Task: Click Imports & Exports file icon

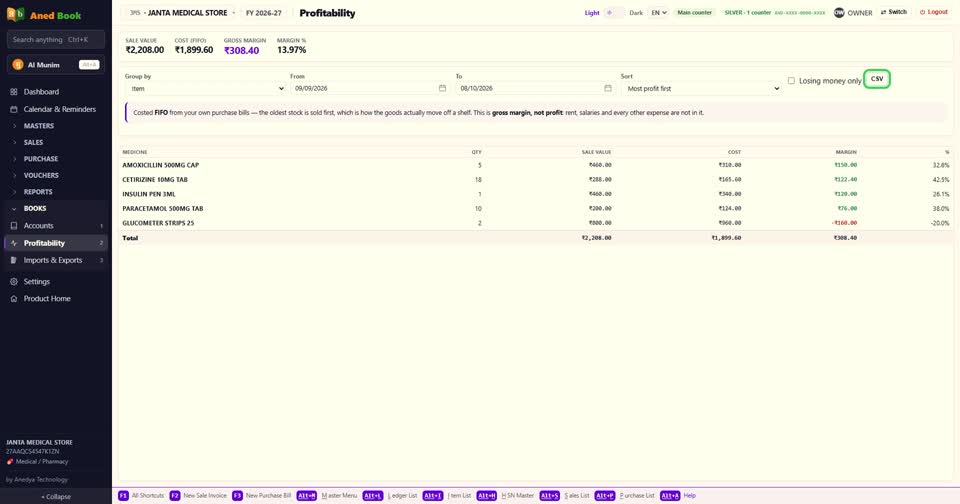Action: tap(13, 260)
